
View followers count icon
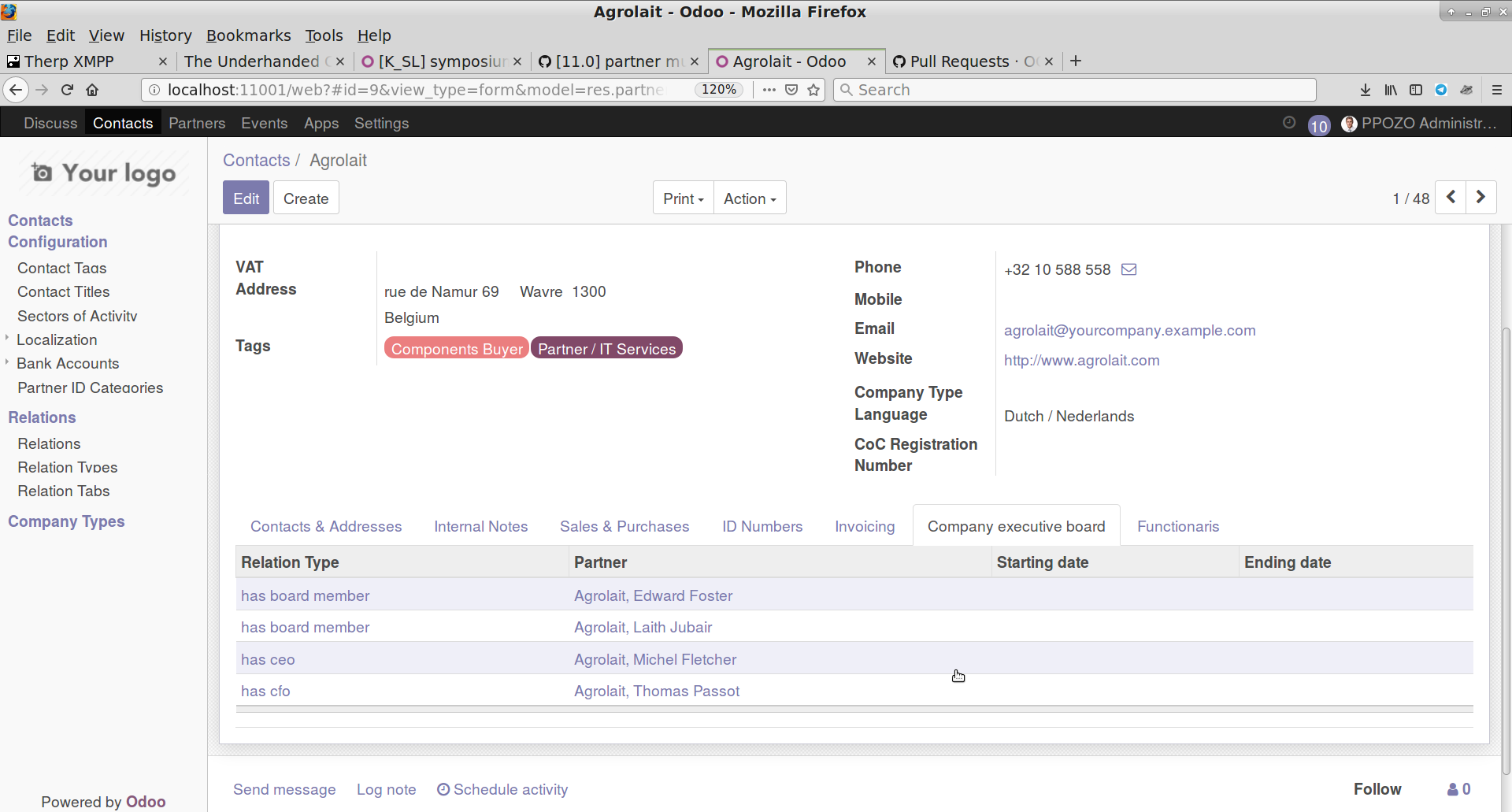click(x=1458, y=789)
